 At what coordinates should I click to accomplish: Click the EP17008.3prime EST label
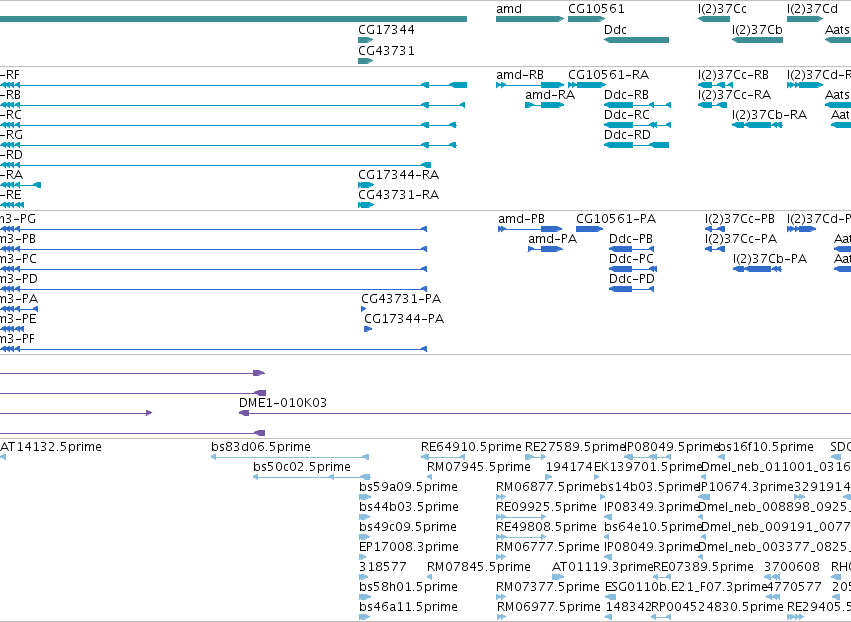(409, 547)
